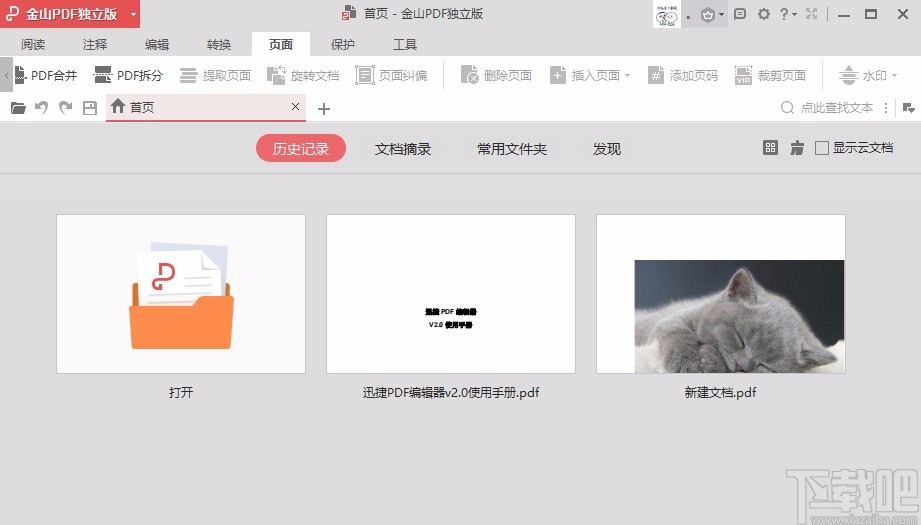Switch to the 工具 ribbon tab

coord(405,44)
